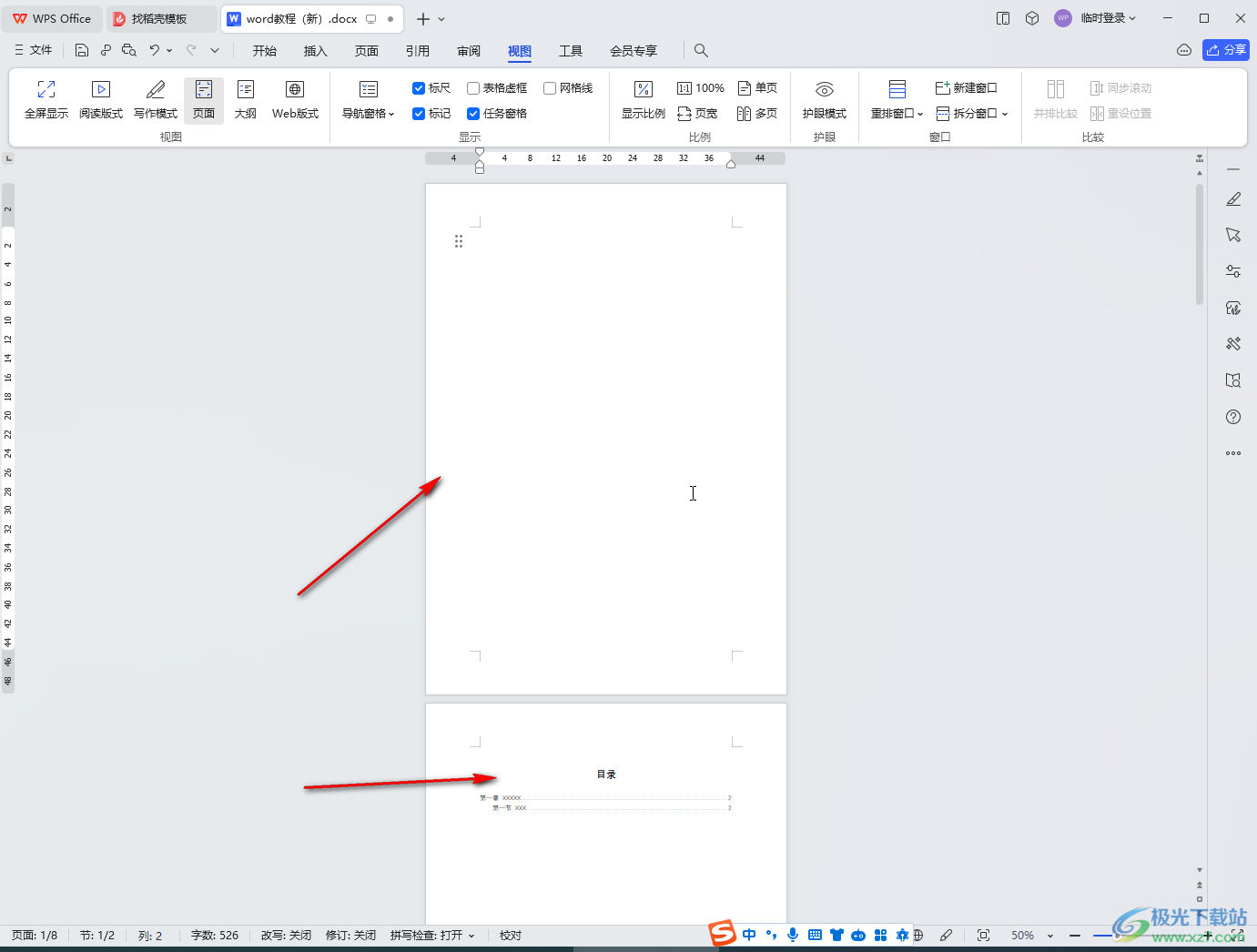Set zoom to 100%
Viewport: 1257px width, 952px height.
coord(701,88)
